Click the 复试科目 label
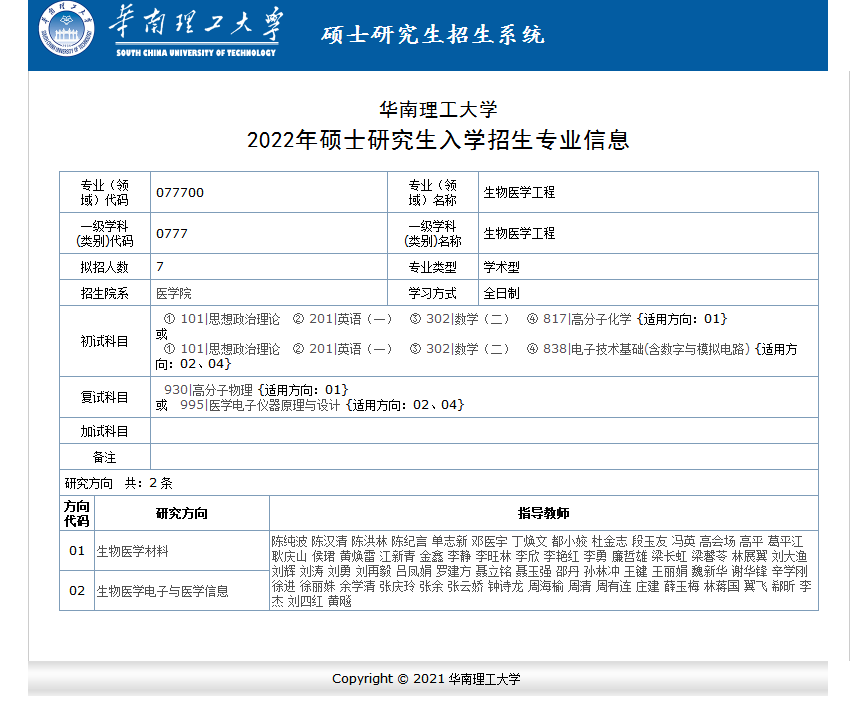The width and height of the screenshot is (866, 704). click(104, 398)
